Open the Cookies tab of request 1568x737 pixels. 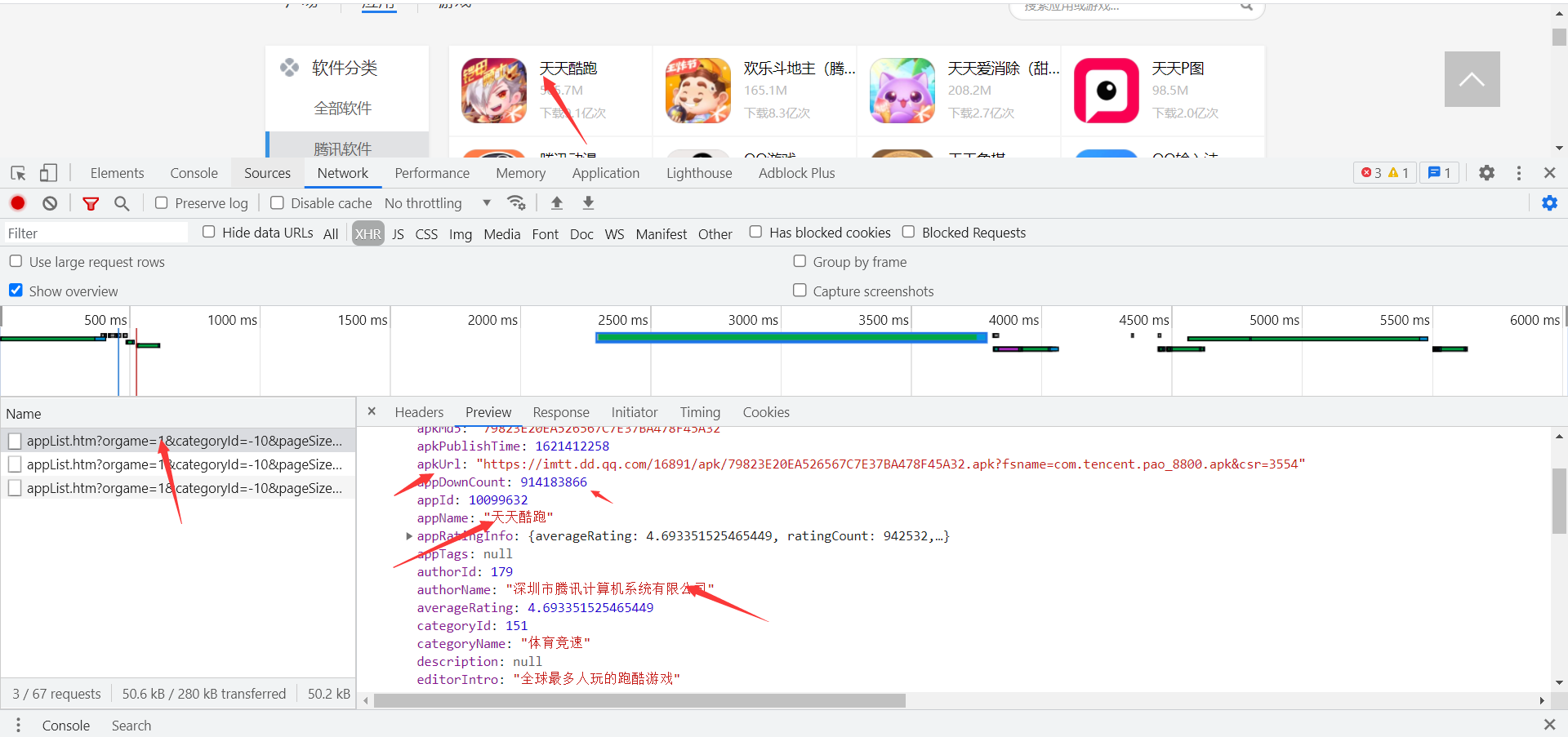[x=766, y=412]
